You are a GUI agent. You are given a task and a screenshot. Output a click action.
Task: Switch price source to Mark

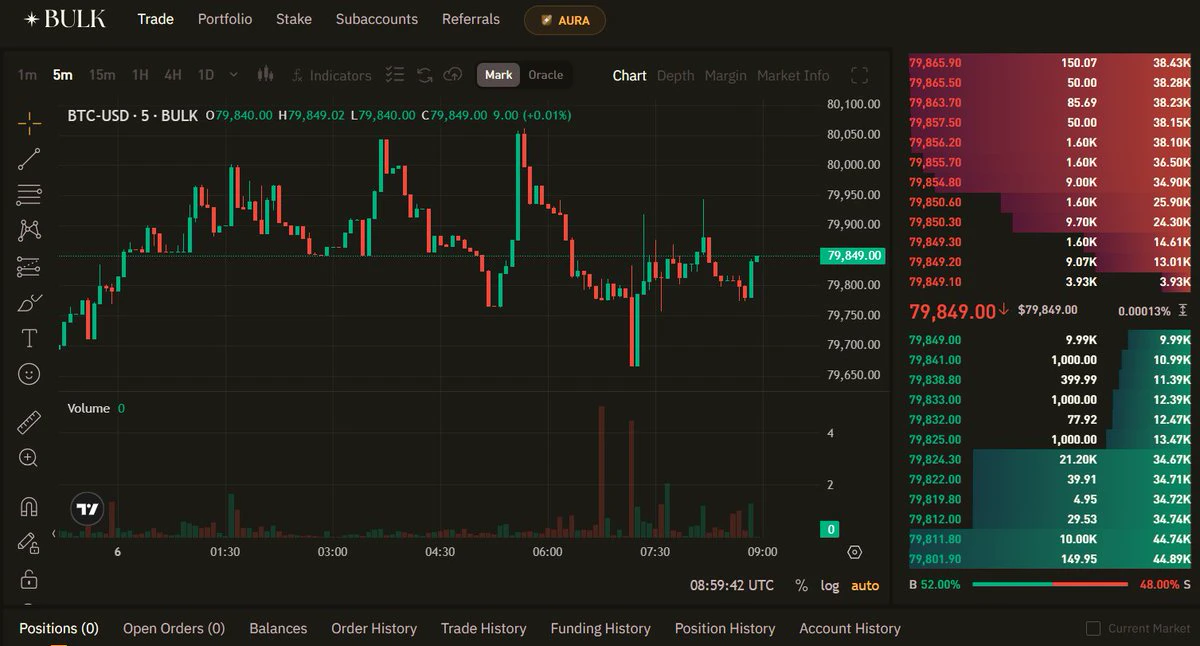[x=498, y=75]
